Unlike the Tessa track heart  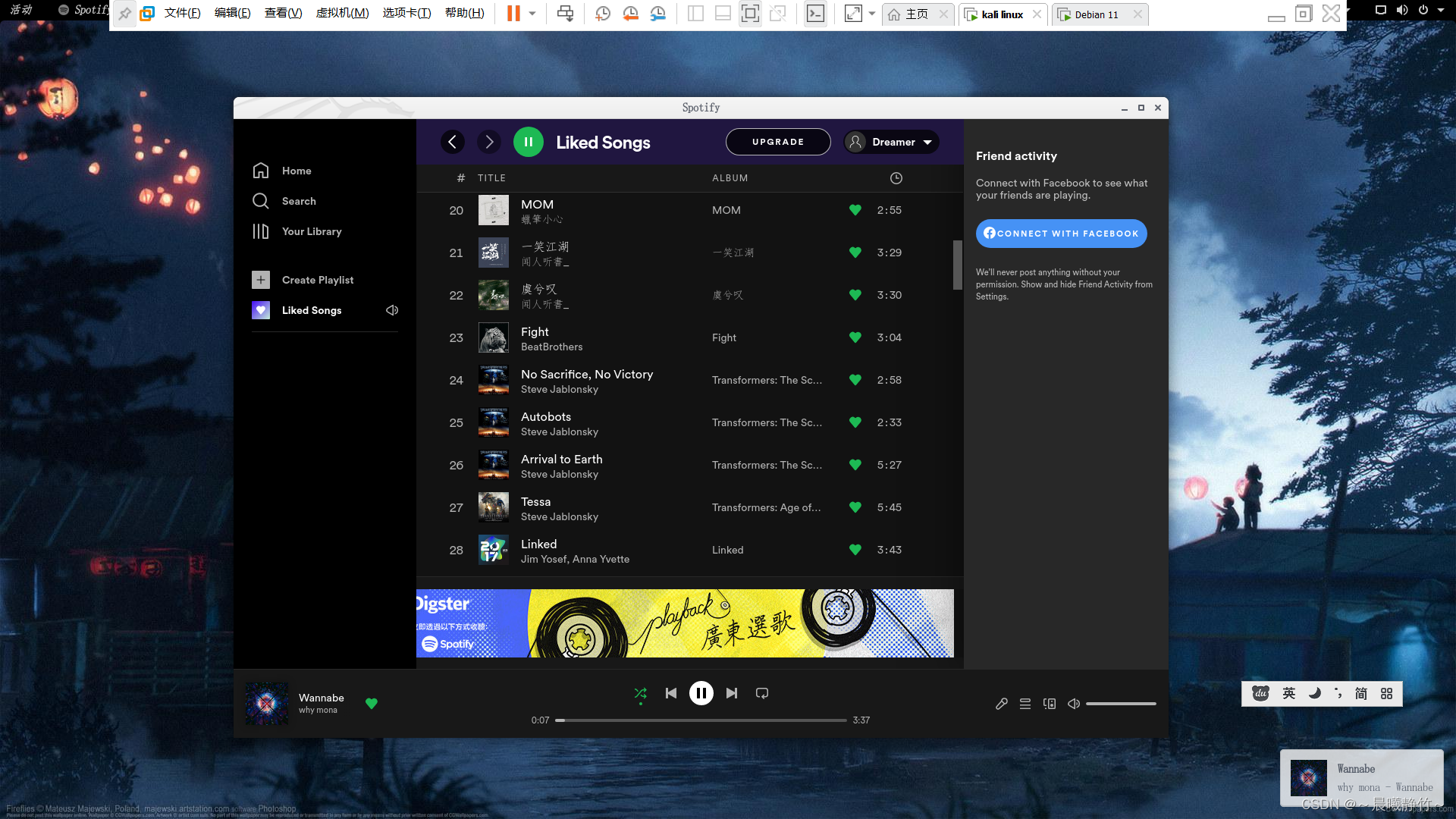855,507
